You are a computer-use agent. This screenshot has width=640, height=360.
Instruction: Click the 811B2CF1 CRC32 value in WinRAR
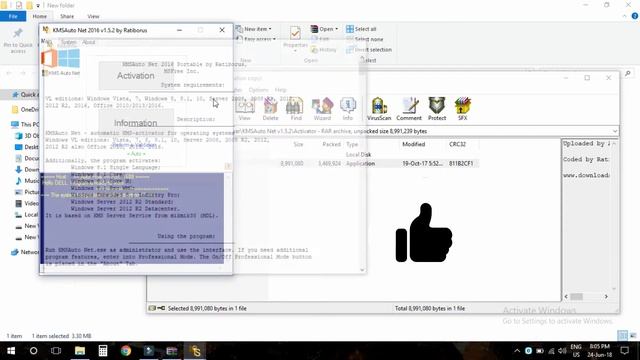point(461,163)
